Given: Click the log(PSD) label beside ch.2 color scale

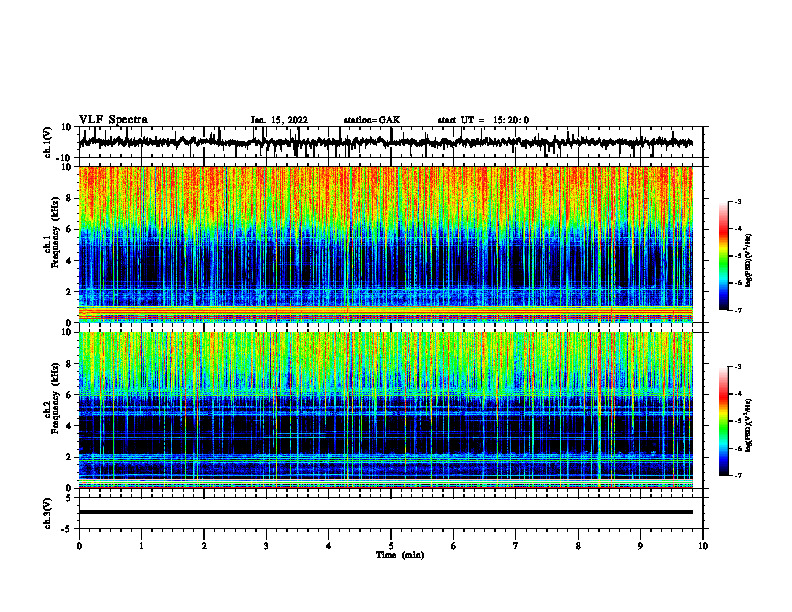Looking at the screenshot, I should [x=749, y=425].
